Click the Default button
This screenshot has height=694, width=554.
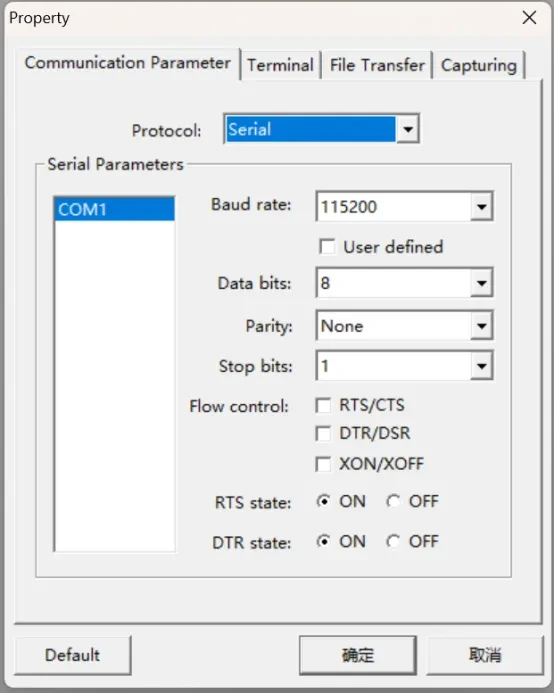(x=73, y=655)
